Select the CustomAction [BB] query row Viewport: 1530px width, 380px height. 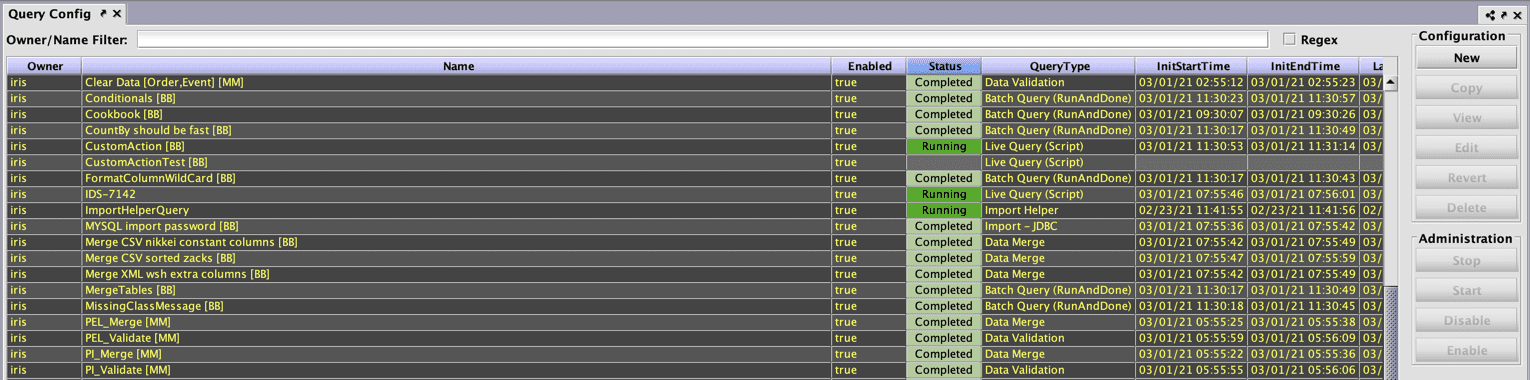[x=695, y=146]
